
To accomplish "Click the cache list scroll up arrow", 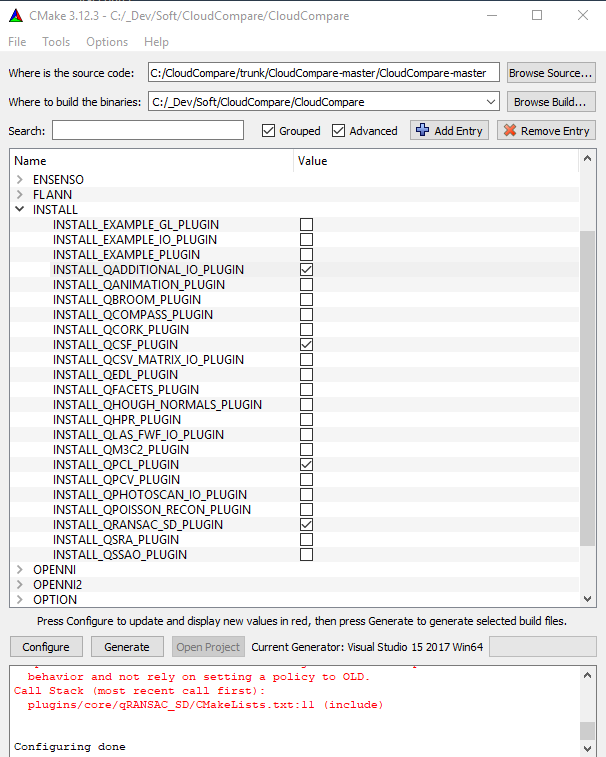I will [587, 158].
